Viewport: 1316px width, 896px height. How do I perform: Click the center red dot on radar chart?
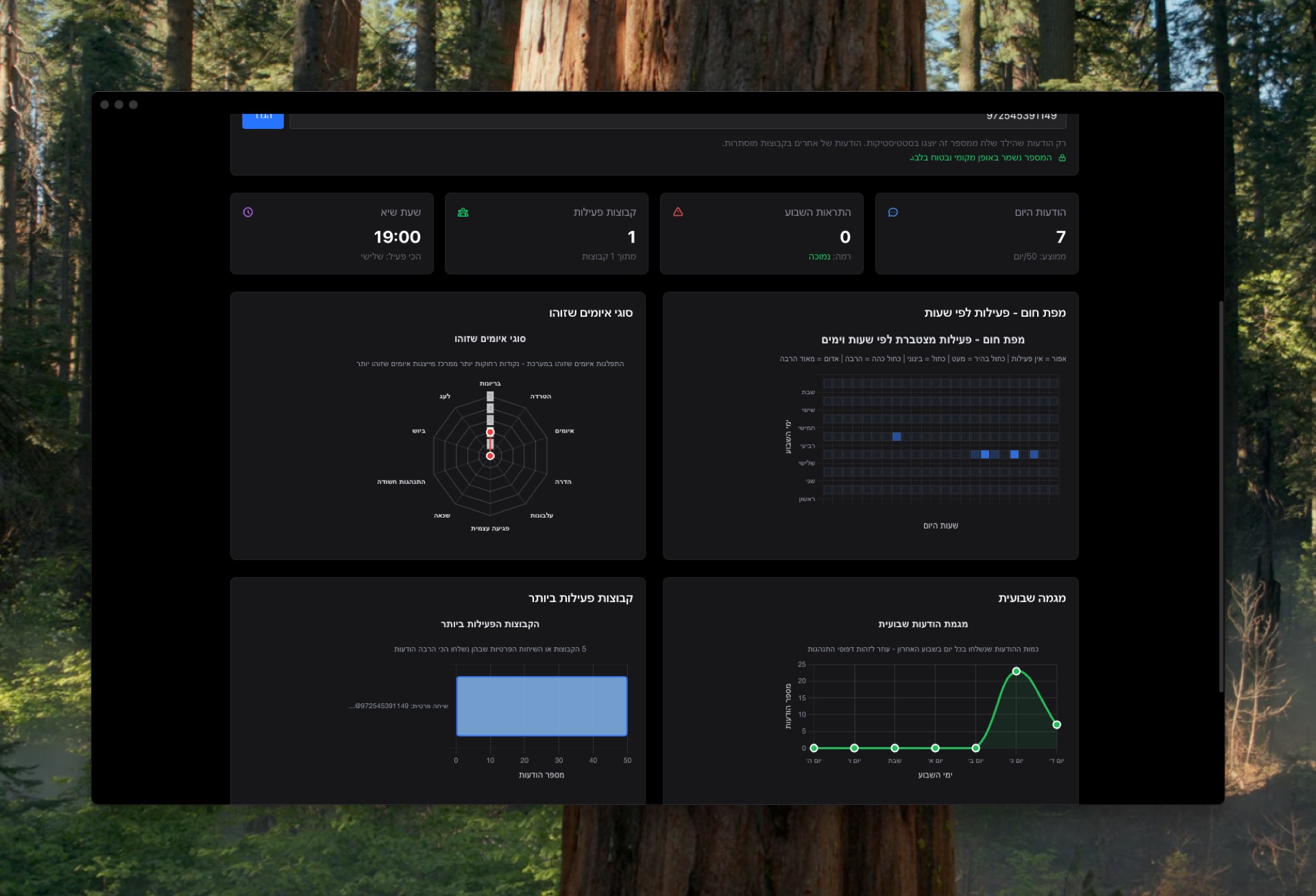(490, 456)
